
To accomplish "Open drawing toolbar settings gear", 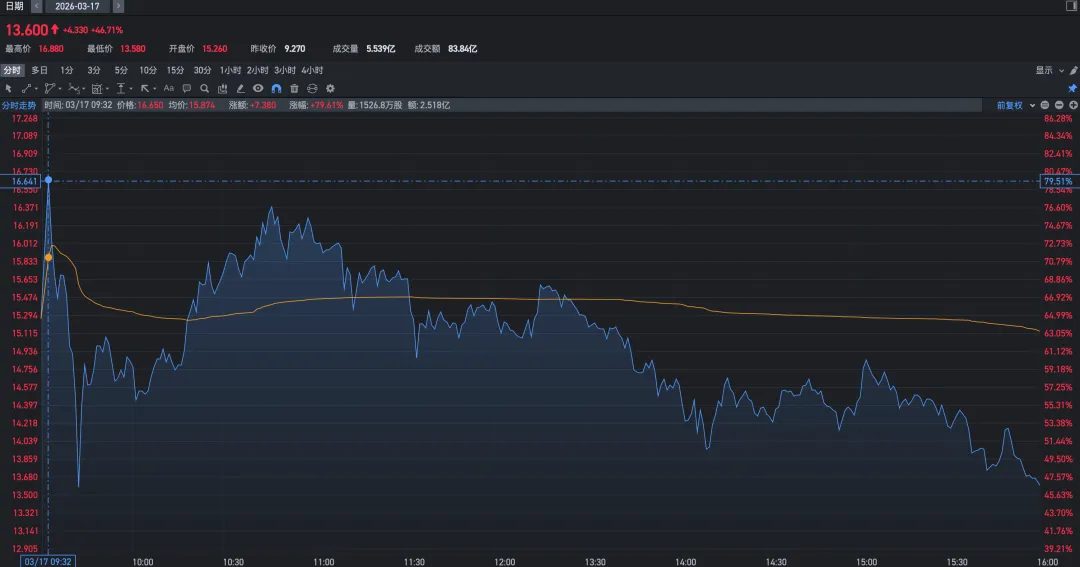I will [x=330, y=88].
